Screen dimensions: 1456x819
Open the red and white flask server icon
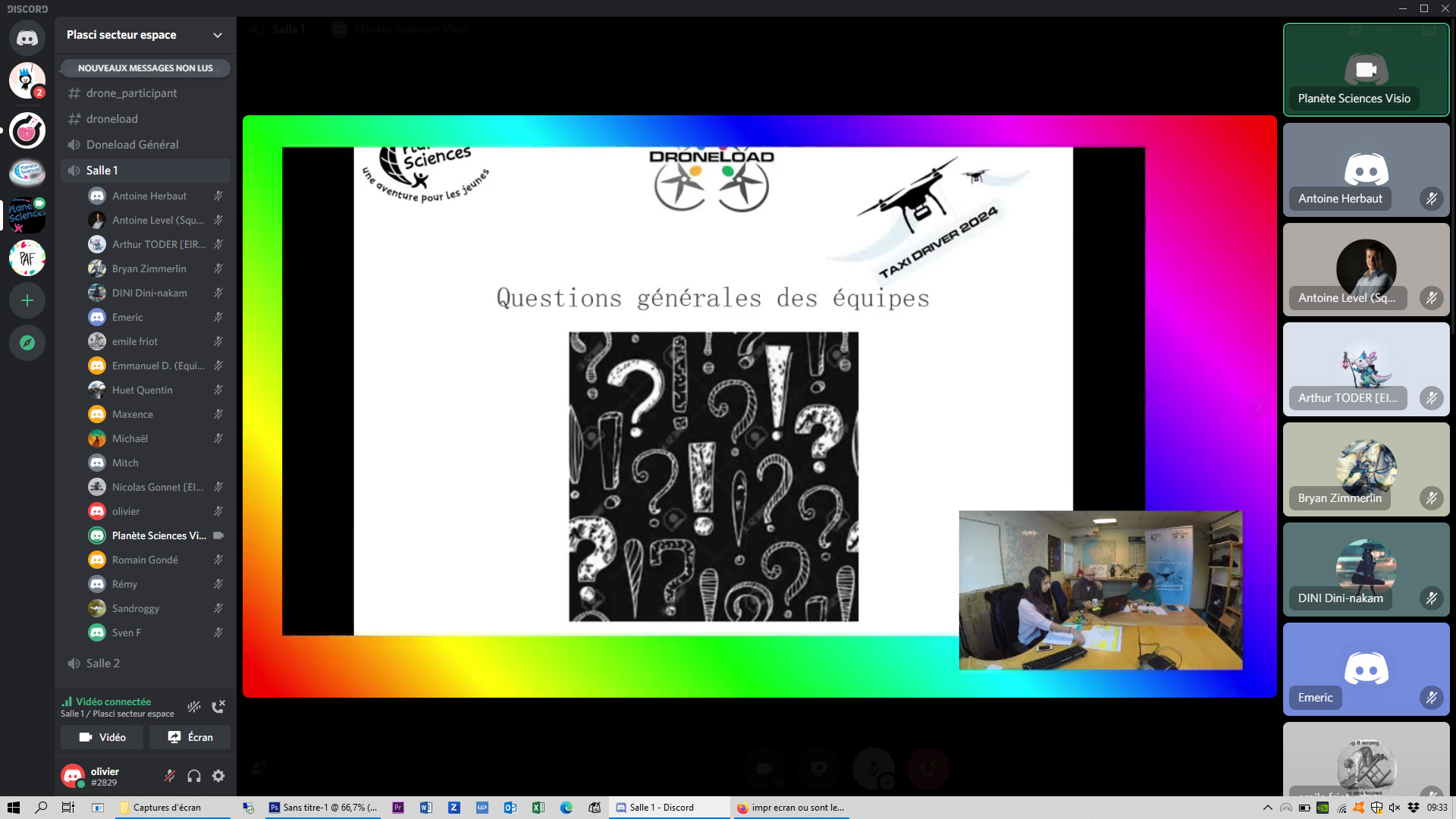(x=27, y=130)
